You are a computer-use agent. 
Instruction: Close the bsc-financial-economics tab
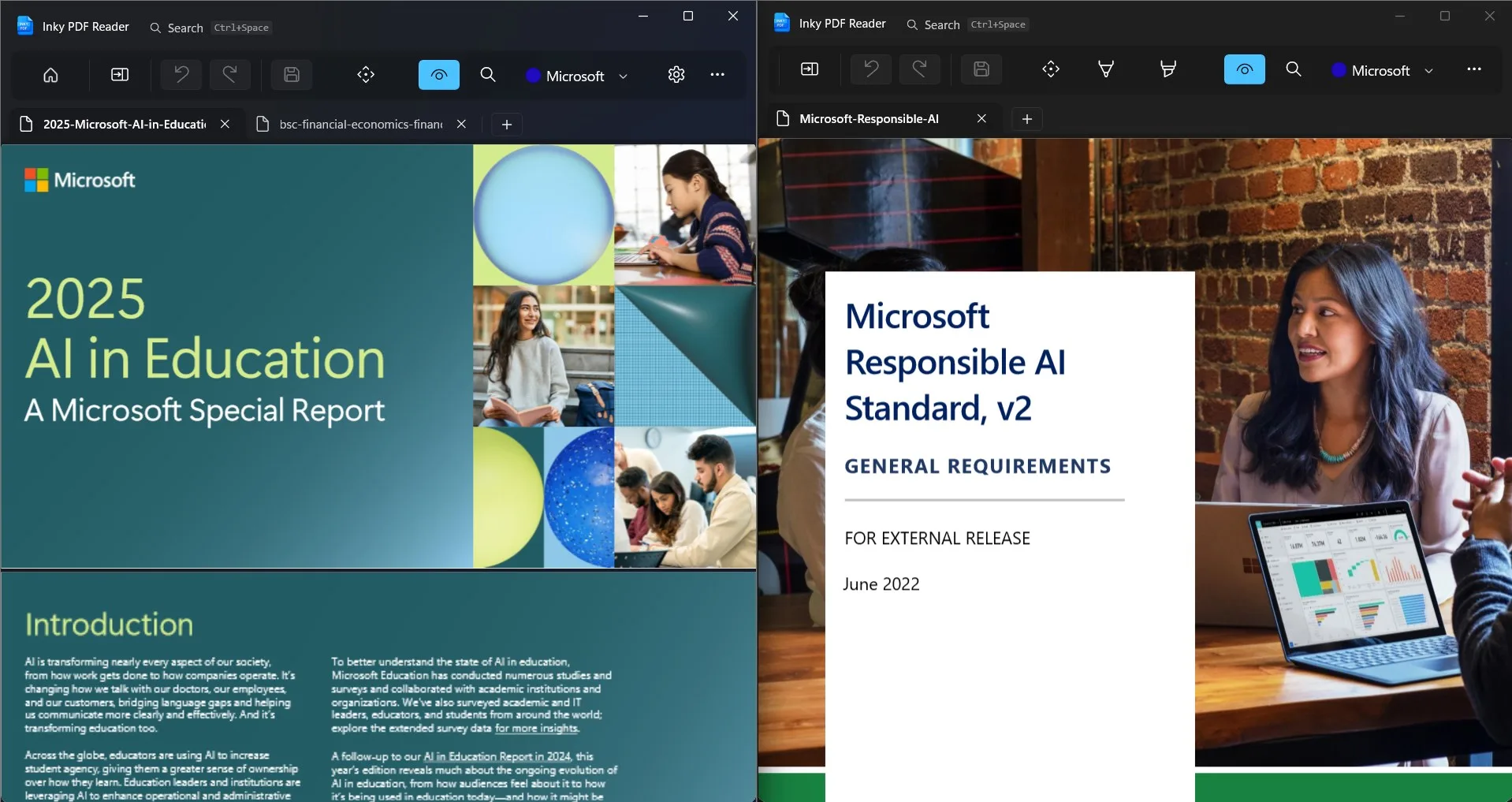461,124
